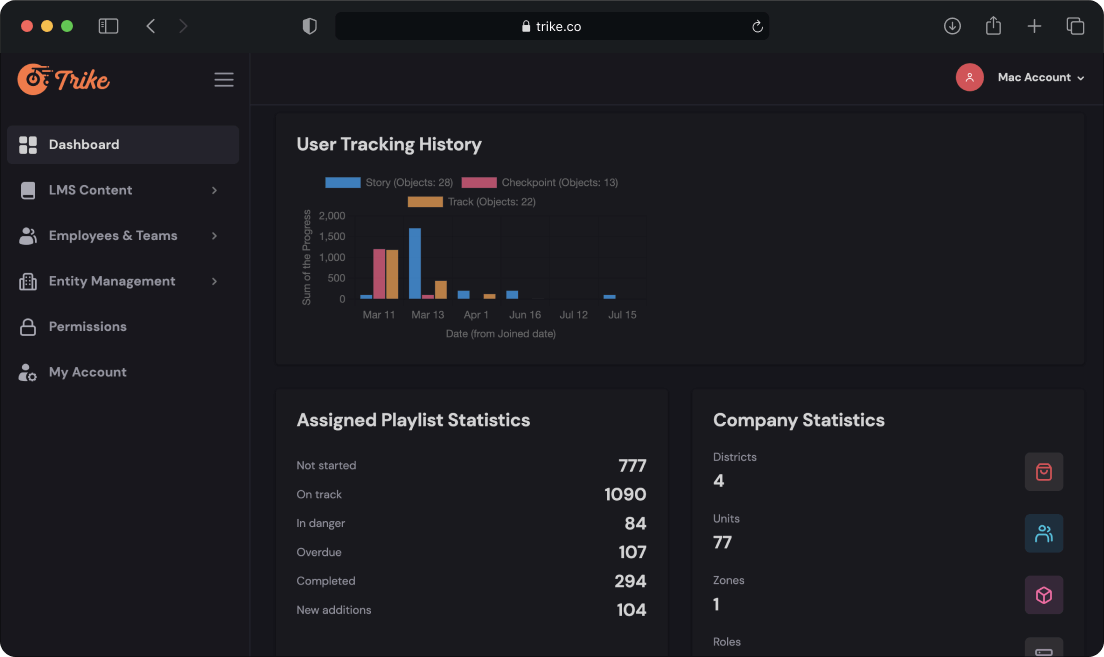Screen dimensions: 1104x657
Task: Open the privacy shield report
Action: (x=310, y=26)
